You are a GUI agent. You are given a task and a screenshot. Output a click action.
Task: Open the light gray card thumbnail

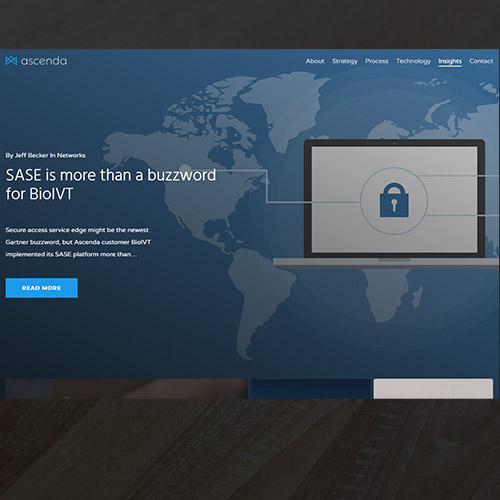point(433,389)
